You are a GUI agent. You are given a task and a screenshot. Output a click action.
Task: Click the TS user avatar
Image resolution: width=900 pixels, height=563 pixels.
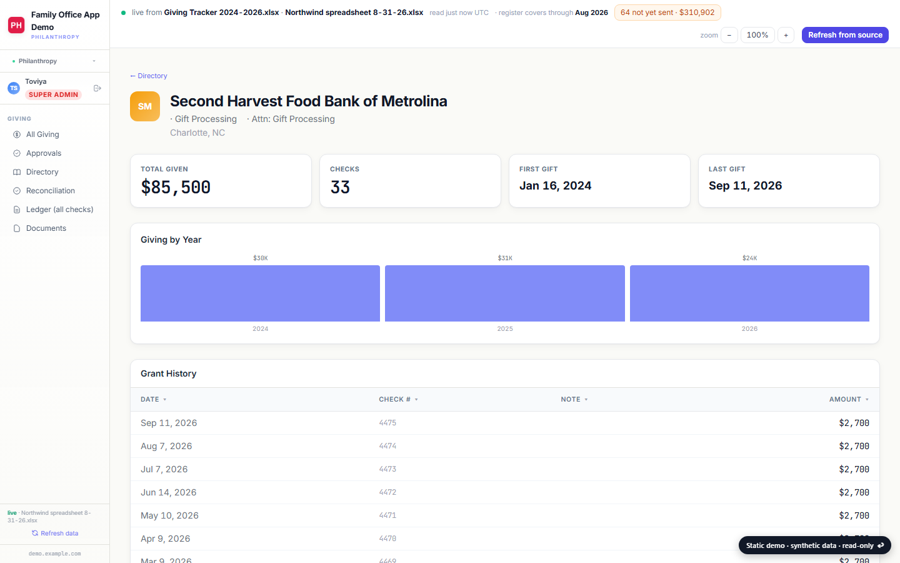tap(14, 88)
